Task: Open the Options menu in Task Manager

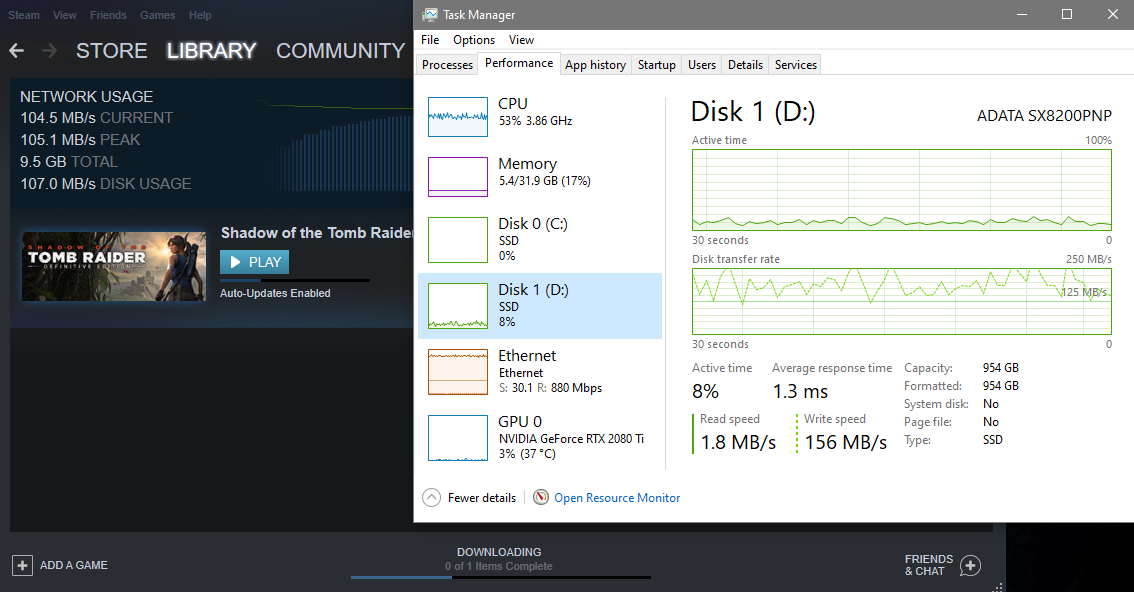Action: click(x=474, y=40)
